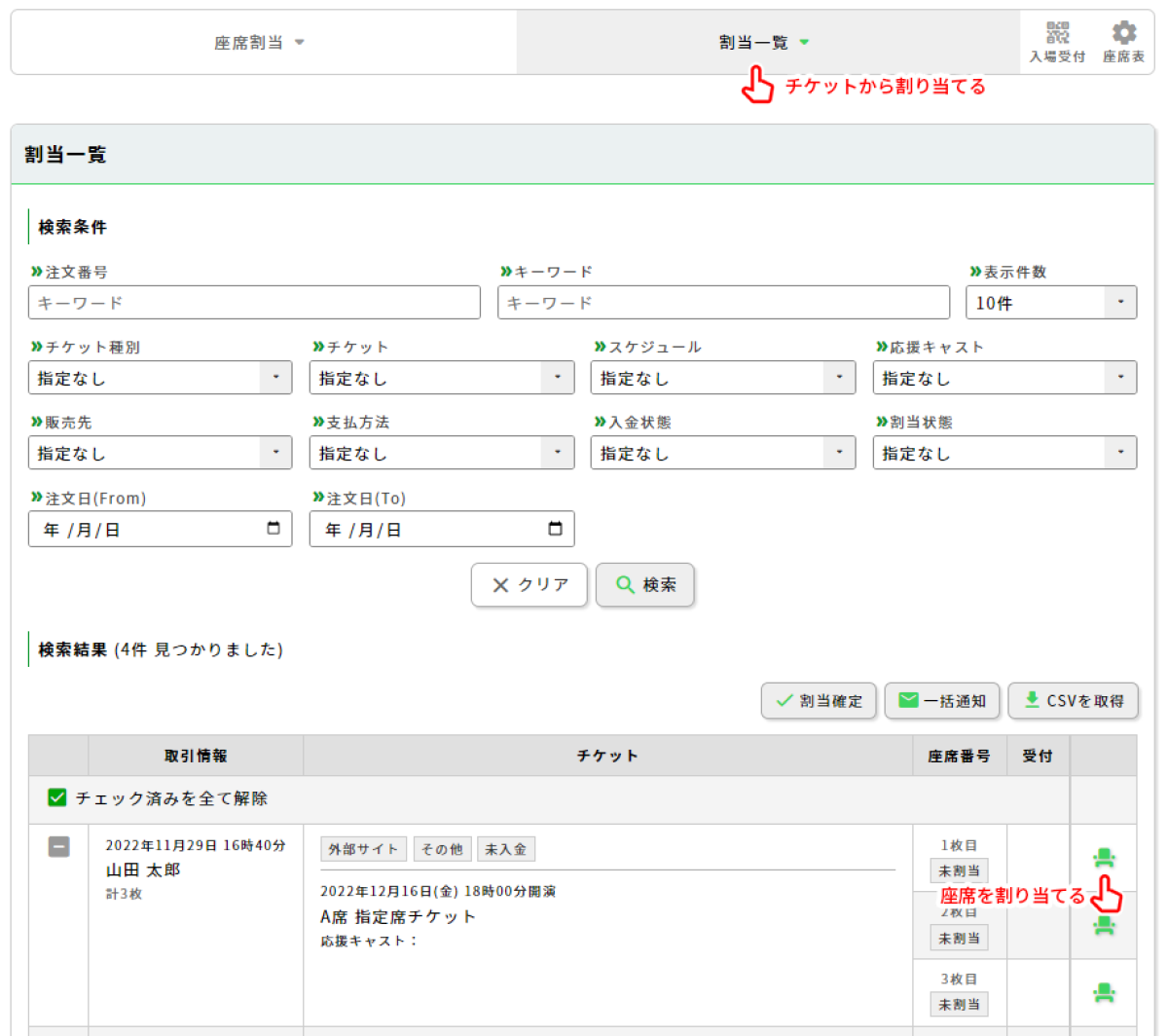Toggle the checkbox for 山田 太郎 order row
The image size is (1168, 1036).
(58, 847)
